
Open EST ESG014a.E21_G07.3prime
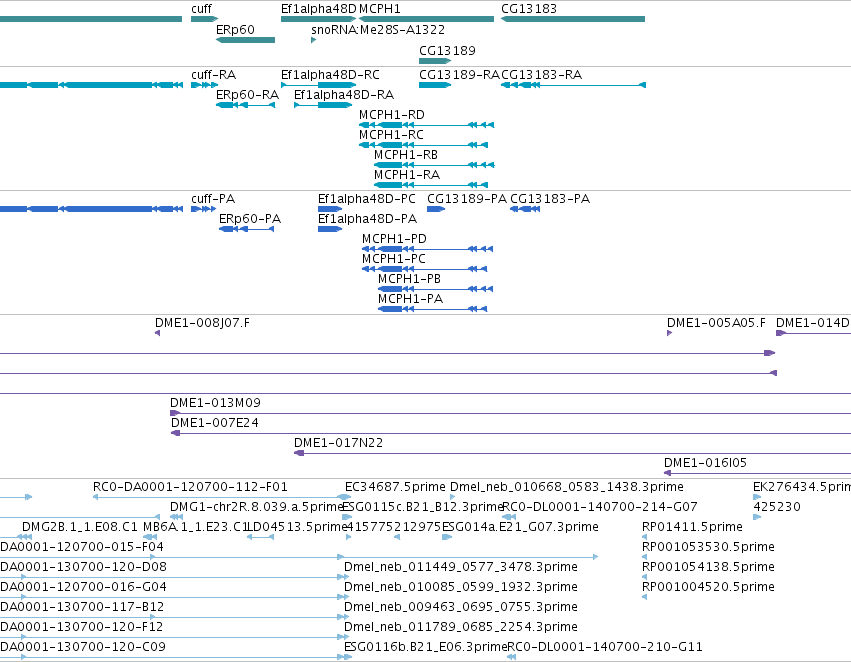point(520,527)
